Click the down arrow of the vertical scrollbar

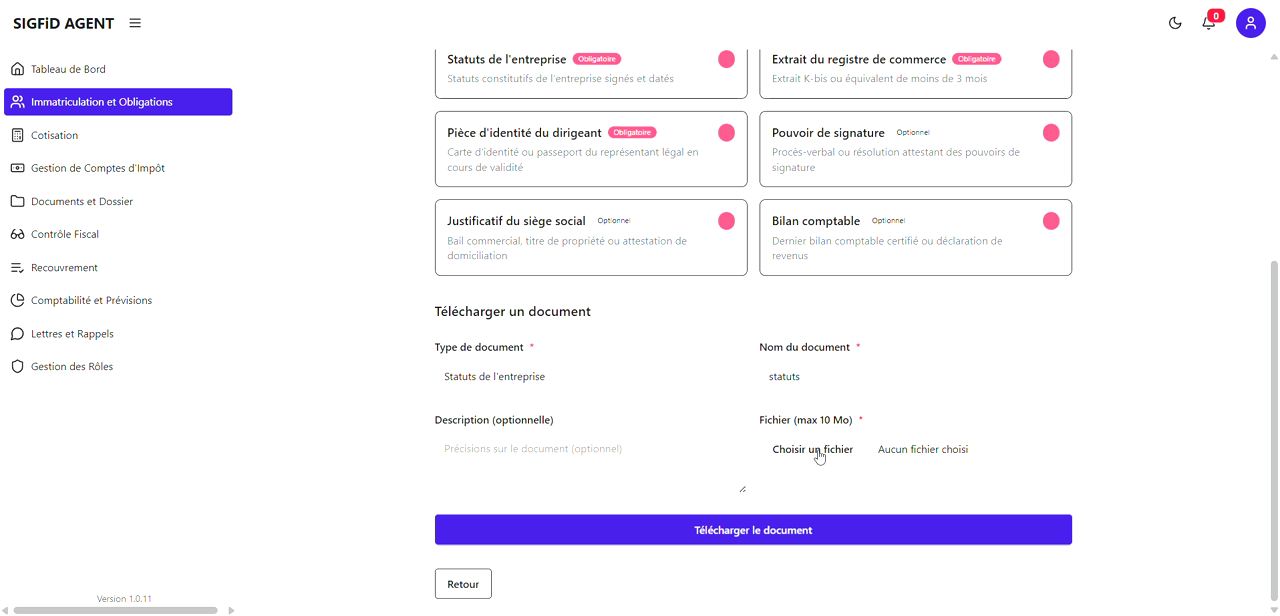pyautogui.click(x=1272, y=608)
